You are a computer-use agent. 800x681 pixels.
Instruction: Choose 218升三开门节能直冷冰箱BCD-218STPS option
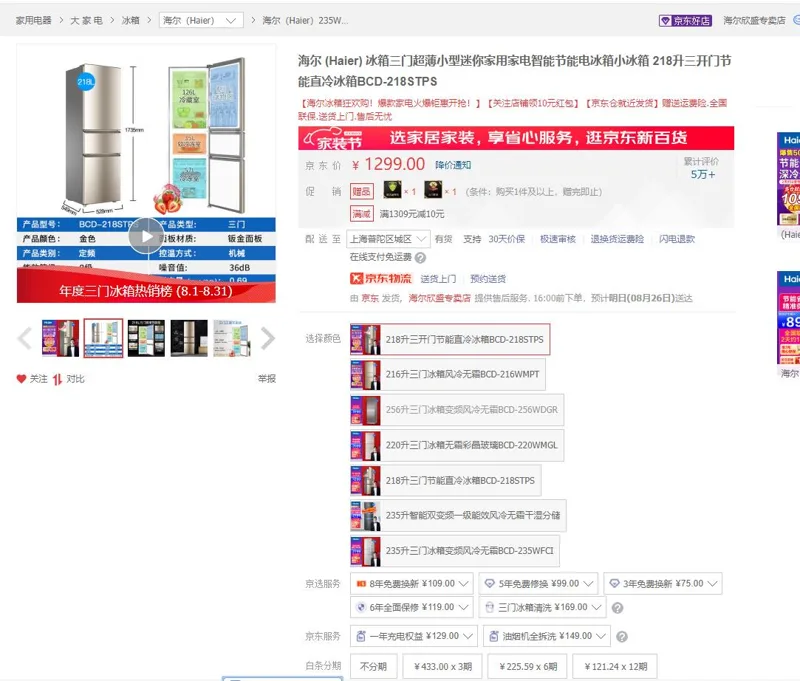(x=450, y=339)
